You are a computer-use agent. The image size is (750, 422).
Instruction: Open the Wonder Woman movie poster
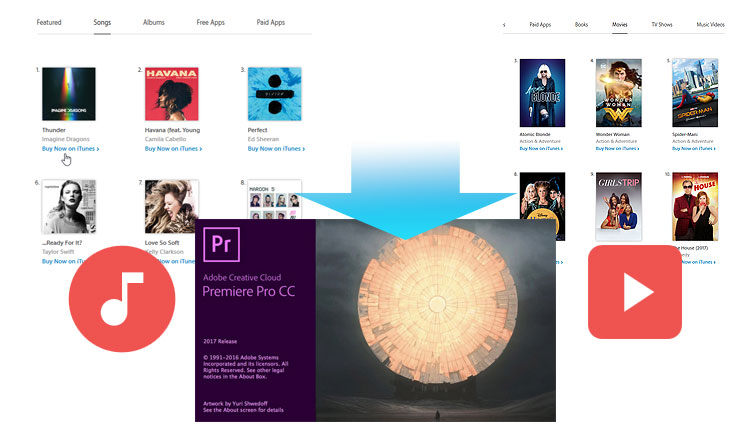(x=617, y=91)
